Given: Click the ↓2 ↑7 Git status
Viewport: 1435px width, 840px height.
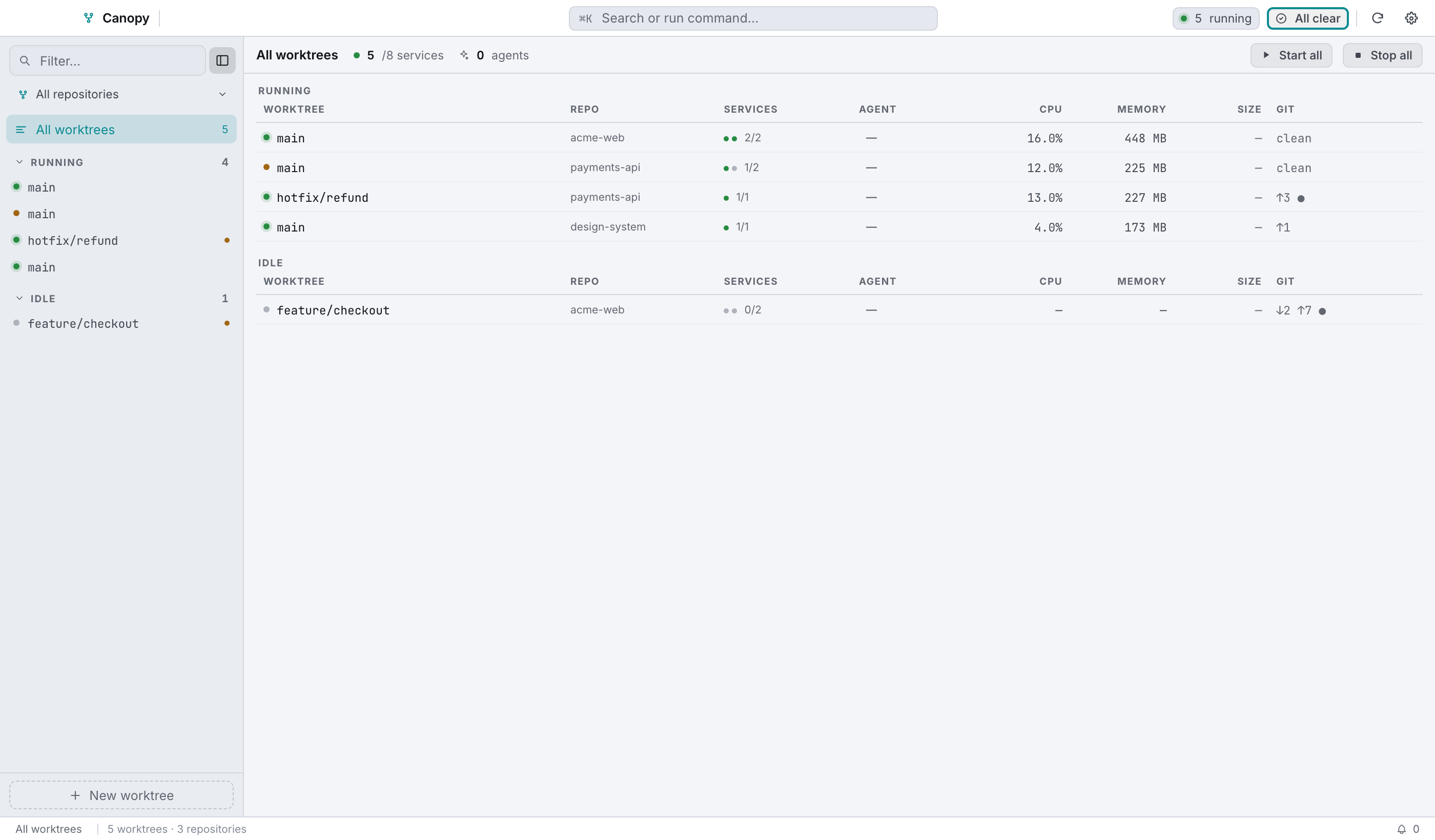Looking at the screenshot, I should 1293,310.
